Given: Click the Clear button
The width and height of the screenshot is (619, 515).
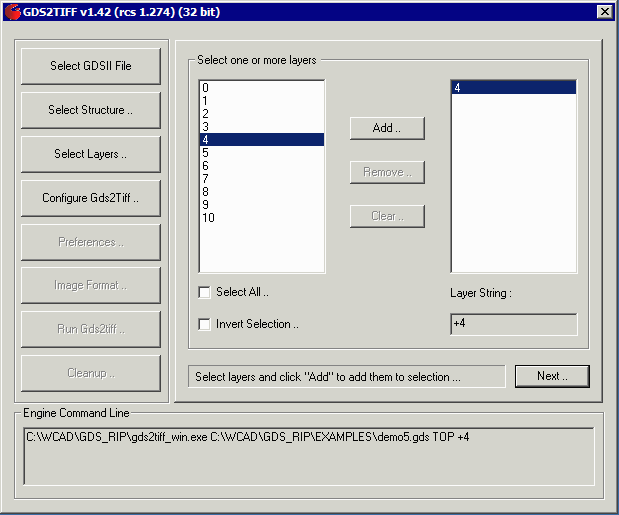Looking at the screenshot, I should tap(387, 216).
